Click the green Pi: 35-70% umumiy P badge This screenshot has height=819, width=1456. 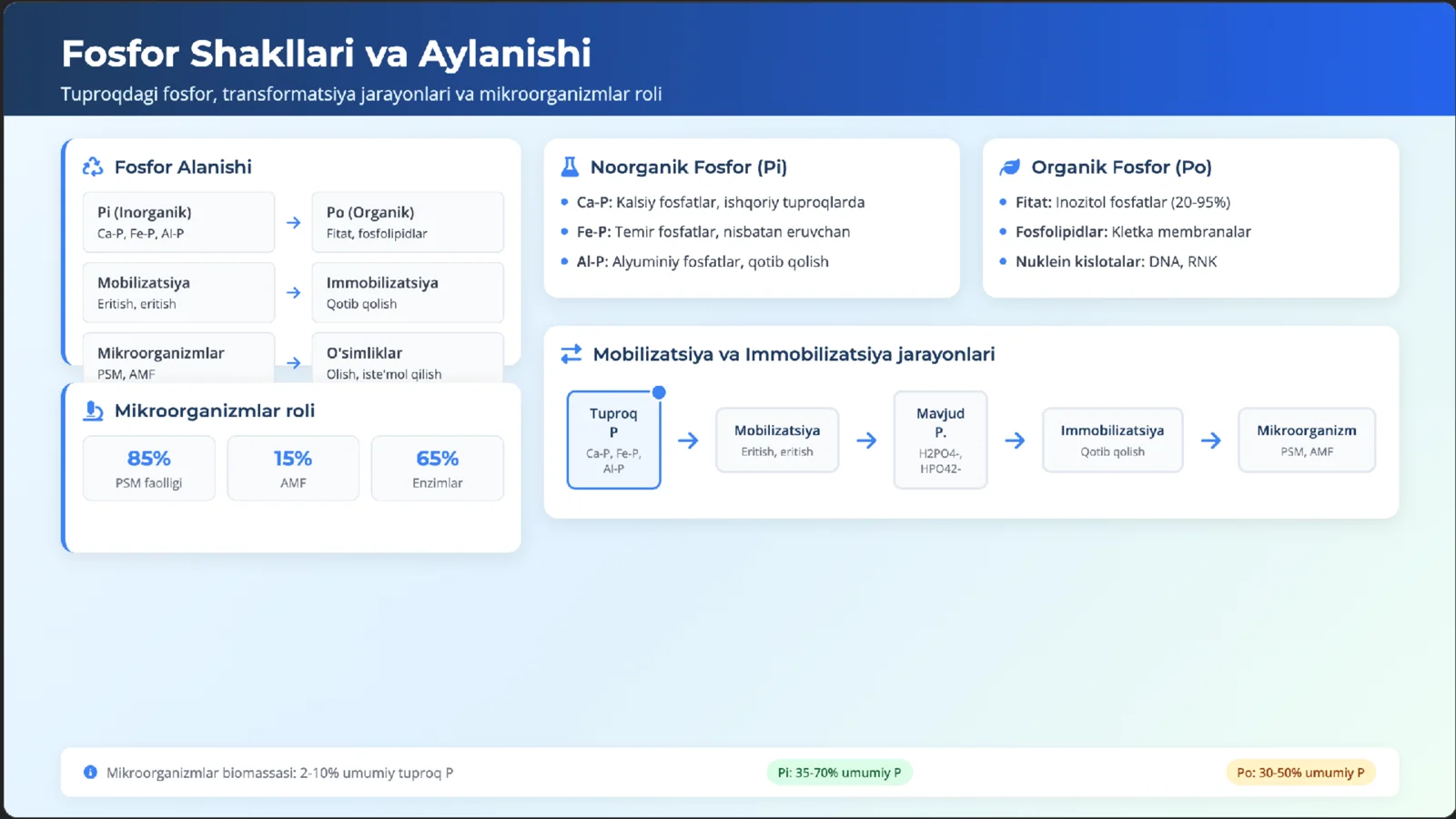tap(839, 773)
